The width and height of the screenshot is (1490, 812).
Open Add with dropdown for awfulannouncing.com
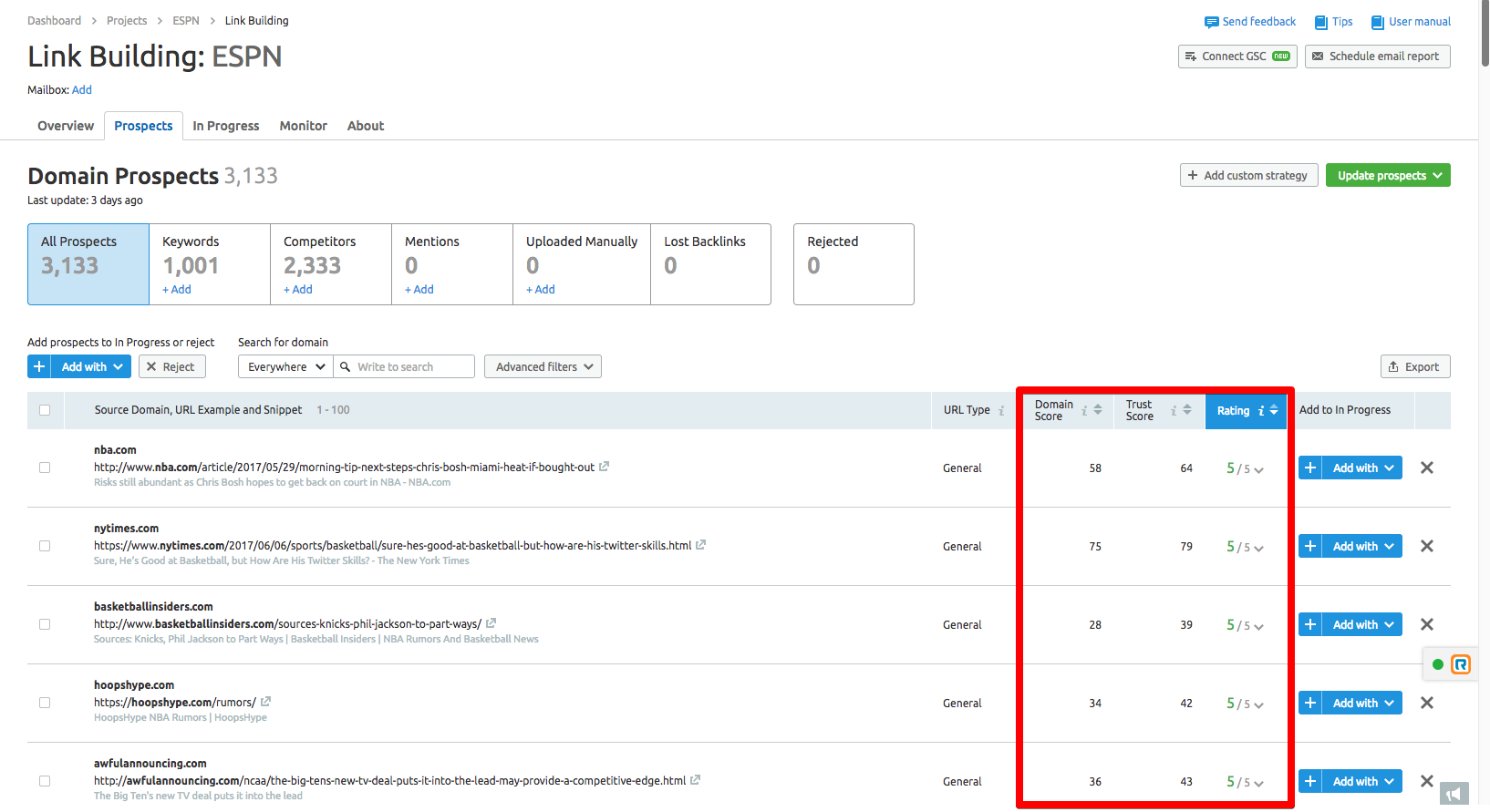(1362, 781)
